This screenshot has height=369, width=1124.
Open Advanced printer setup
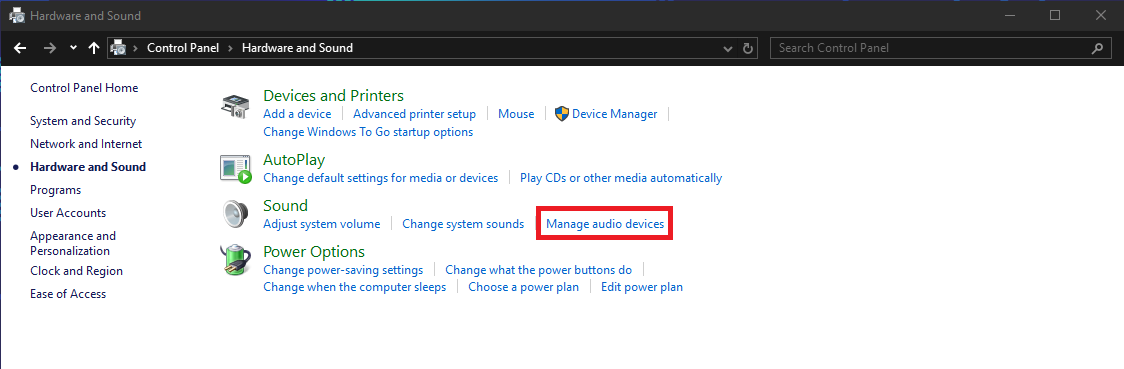(x=414, y=114)
